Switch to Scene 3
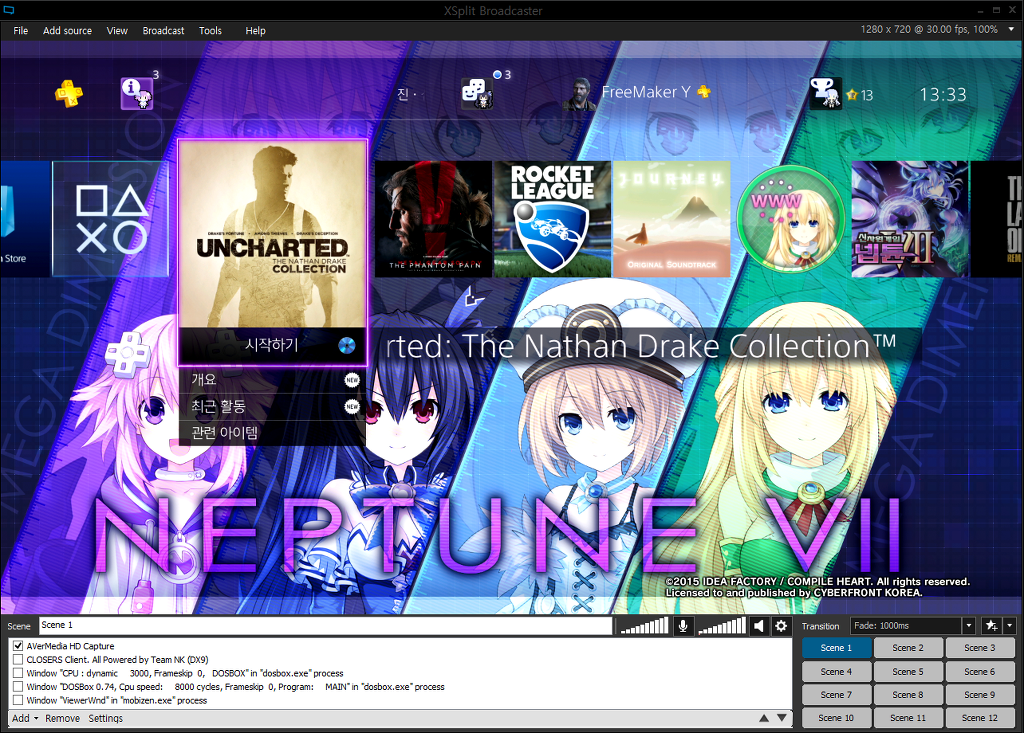This screenshot has height=733, width=1024. click(x=980, y=647)
